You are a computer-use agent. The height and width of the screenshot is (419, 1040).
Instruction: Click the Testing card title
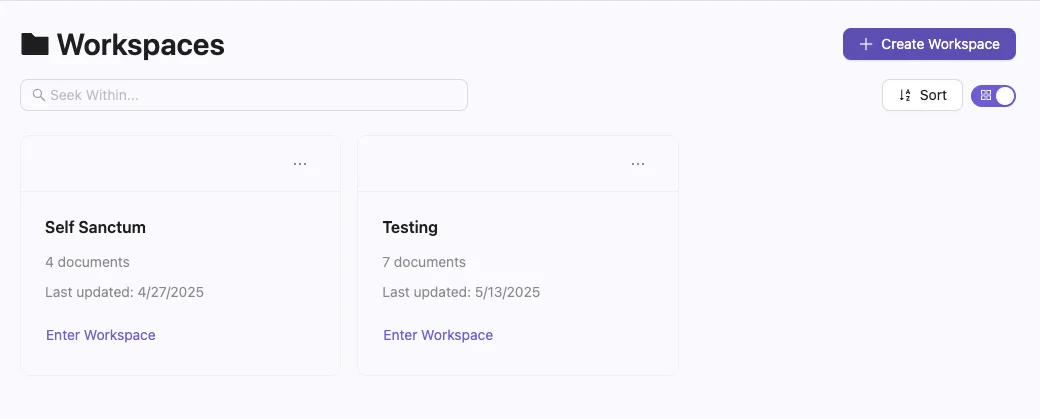click(410, 227)
